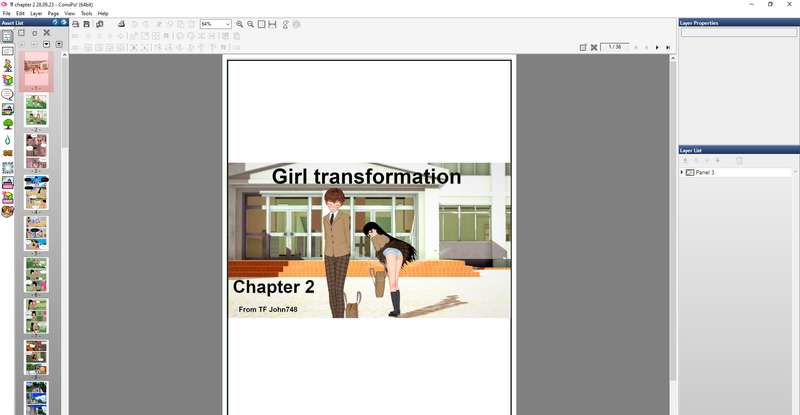Click the fit whole page icon

pyautogui.click(x=261, y=24)
